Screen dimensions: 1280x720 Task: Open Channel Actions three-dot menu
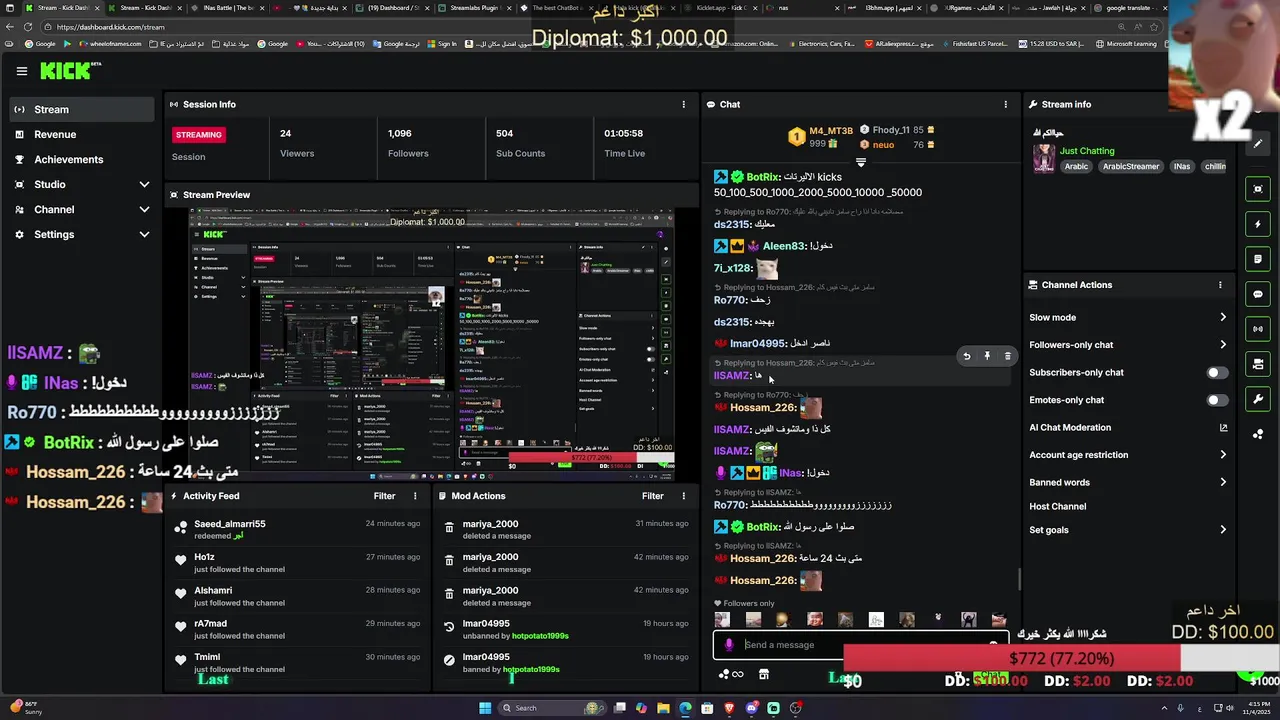coord(1220,285)
